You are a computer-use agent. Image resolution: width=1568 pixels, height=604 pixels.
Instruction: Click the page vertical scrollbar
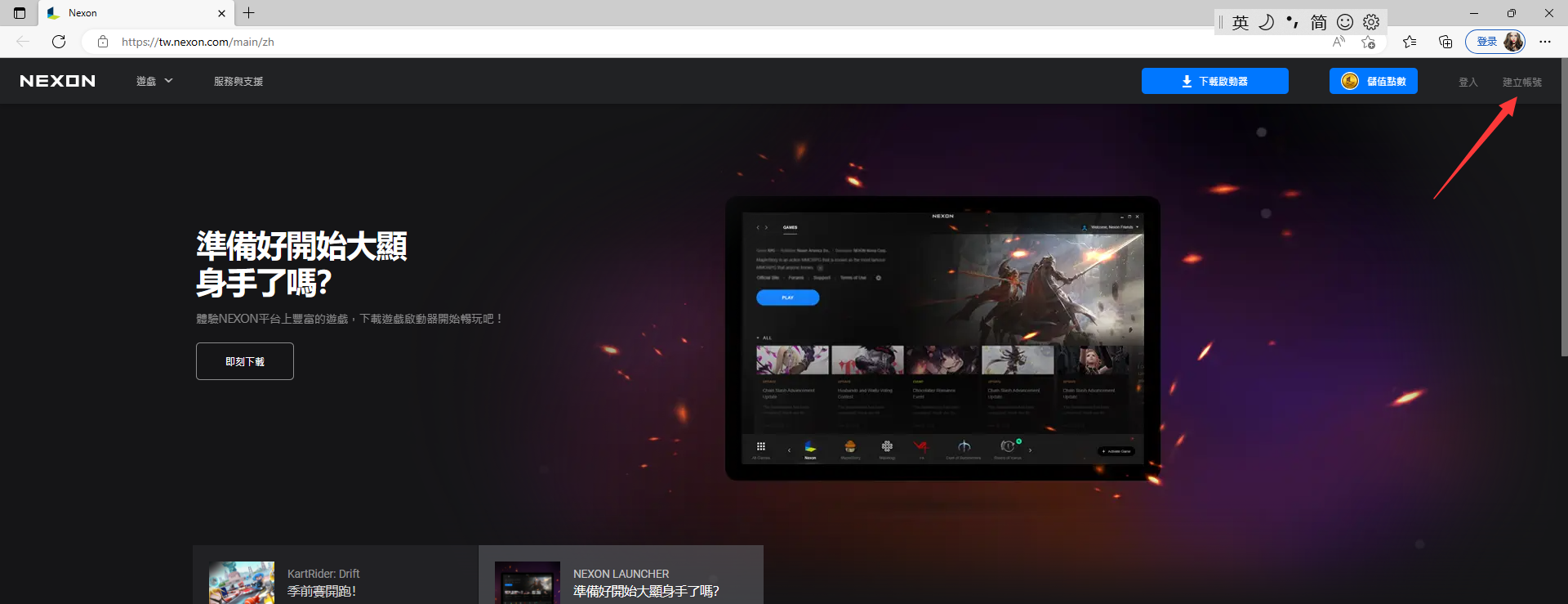click(x=1564, y=207)
